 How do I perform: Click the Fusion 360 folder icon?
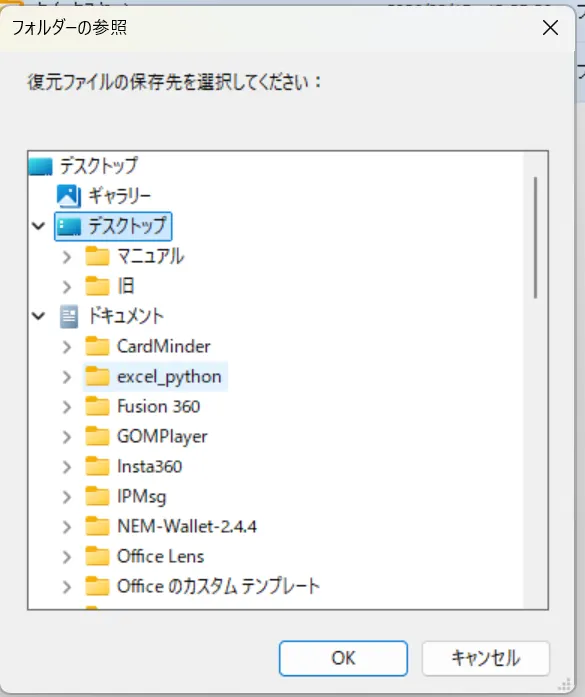[97, 406]
